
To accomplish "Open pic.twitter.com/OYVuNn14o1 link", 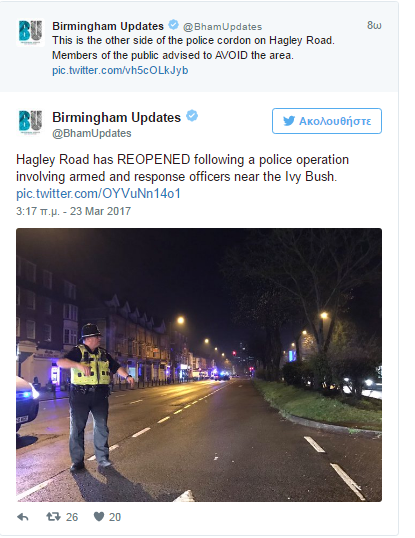I will [98, 194].
